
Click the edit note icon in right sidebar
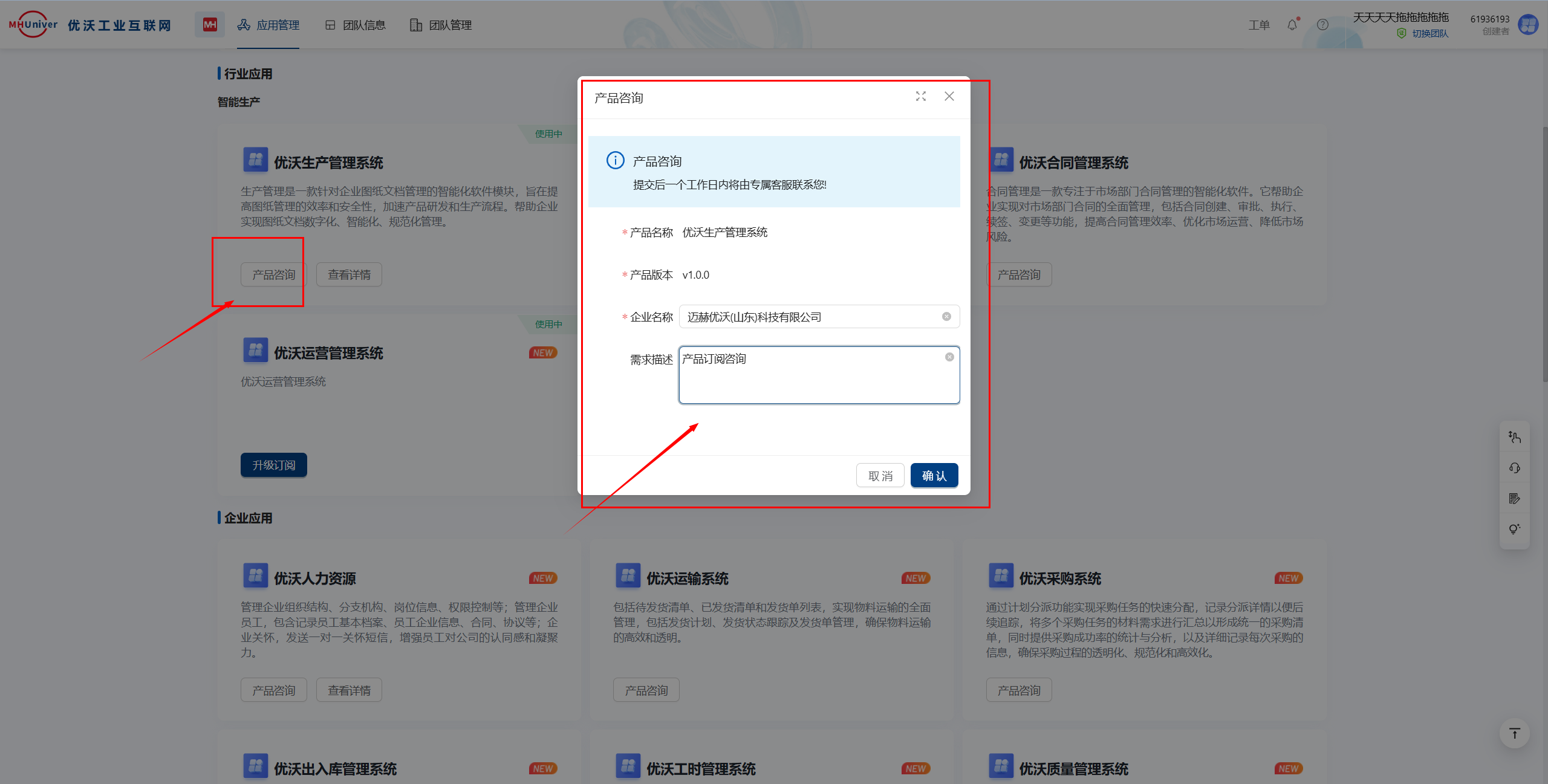click(1514, 499)
